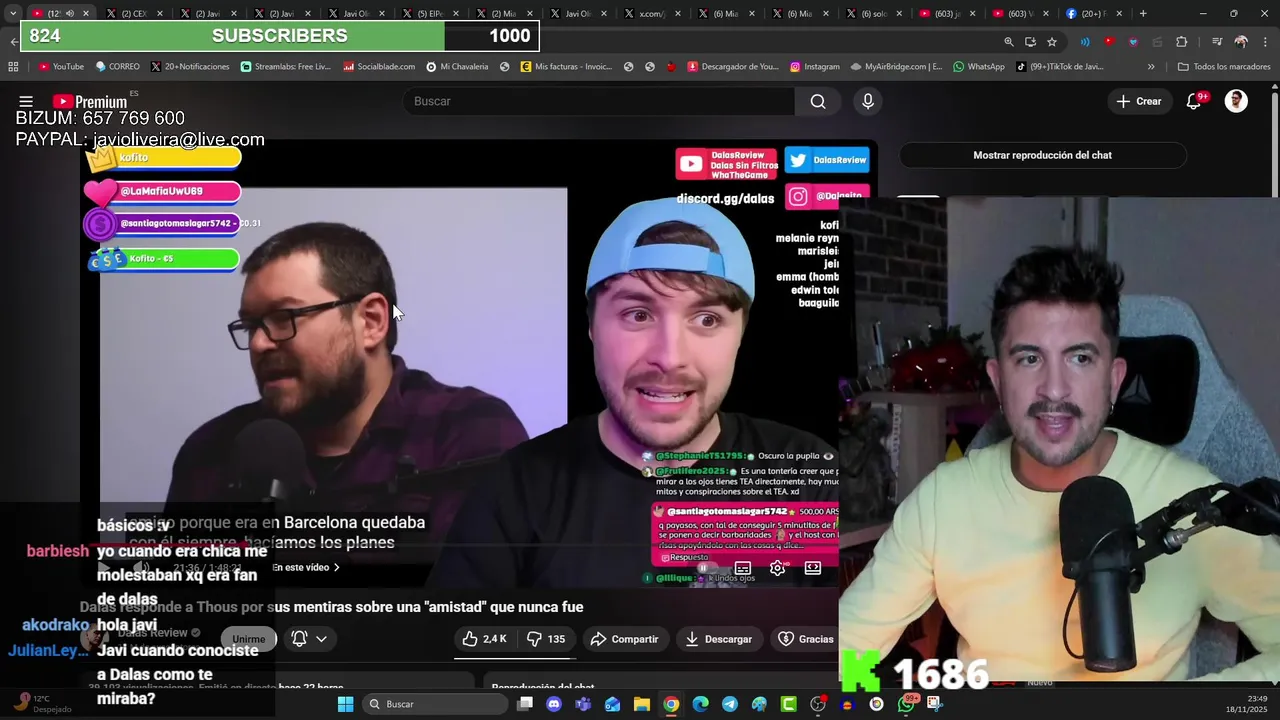Download the video with Descargar
The width and height of the screenshot is (1280, 720).
pyautogui.click(x=718, y=639)
